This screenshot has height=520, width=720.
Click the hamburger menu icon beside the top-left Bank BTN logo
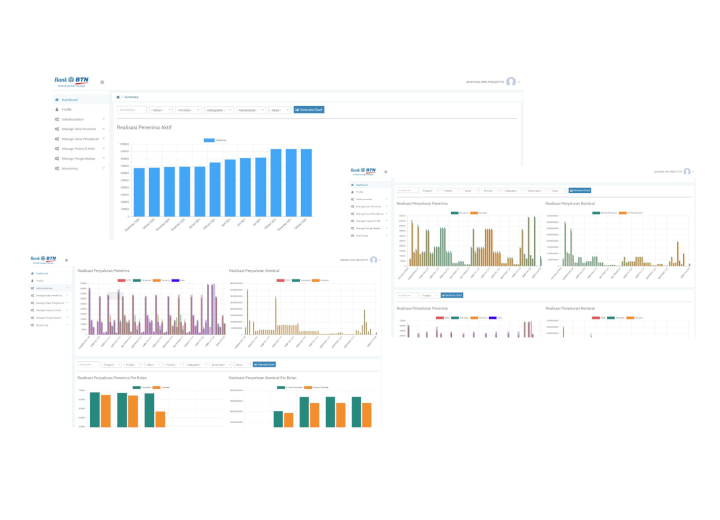[x=102, y=82]
